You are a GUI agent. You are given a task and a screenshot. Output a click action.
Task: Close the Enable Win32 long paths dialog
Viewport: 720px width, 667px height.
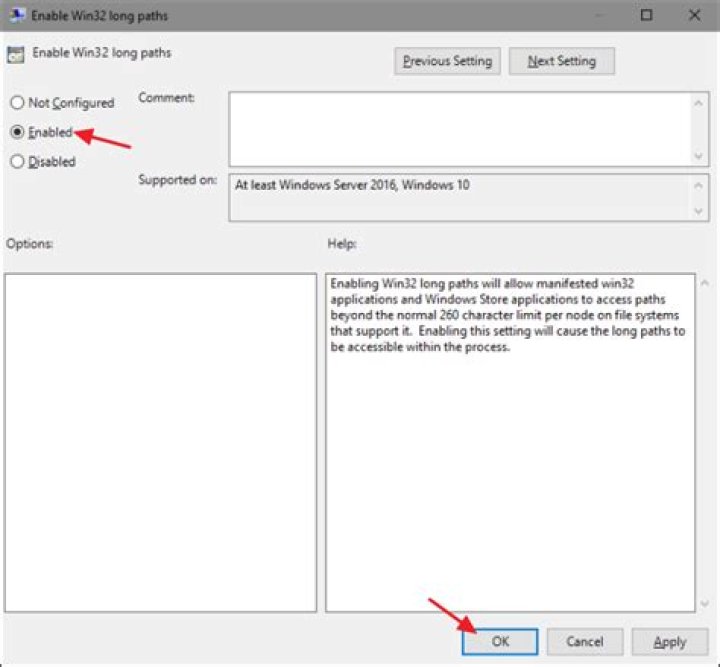click(x=694, y=16)
